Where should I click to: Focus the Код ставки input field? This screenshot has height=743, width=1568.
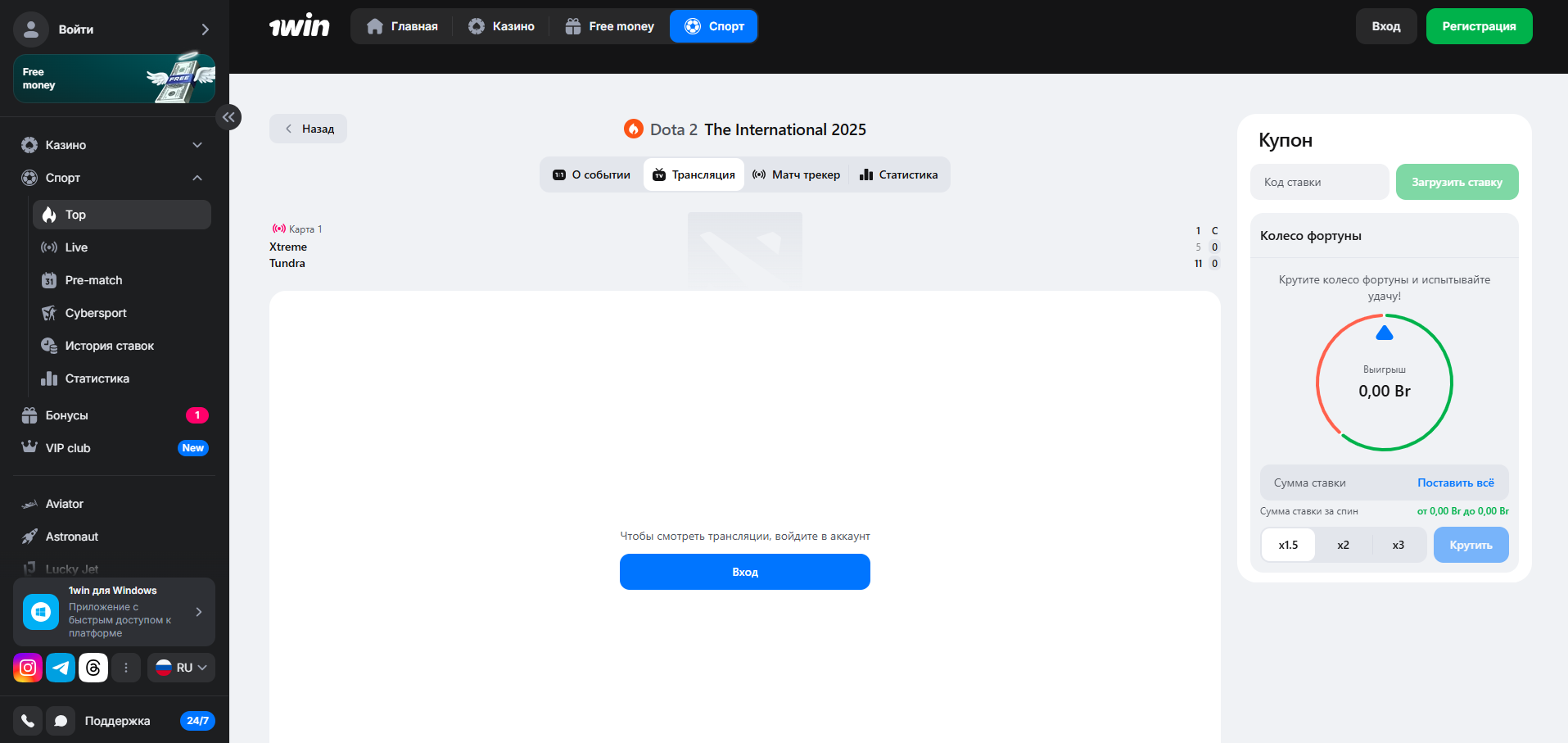pos(1319,182)
